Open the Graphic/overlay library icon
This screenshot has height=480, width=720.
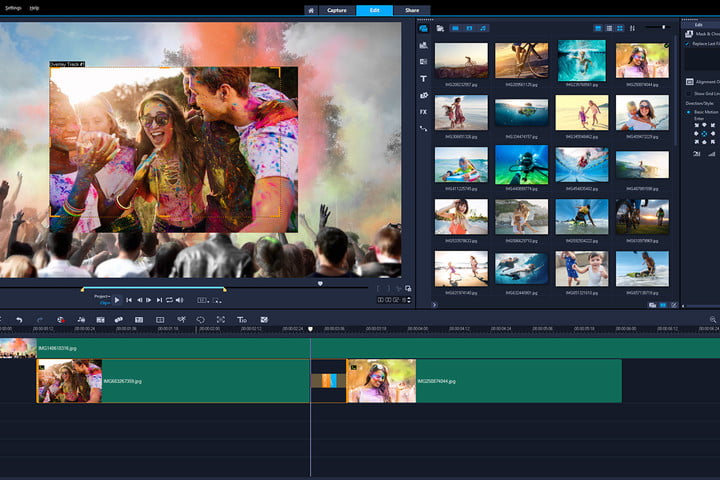(423, 95)
